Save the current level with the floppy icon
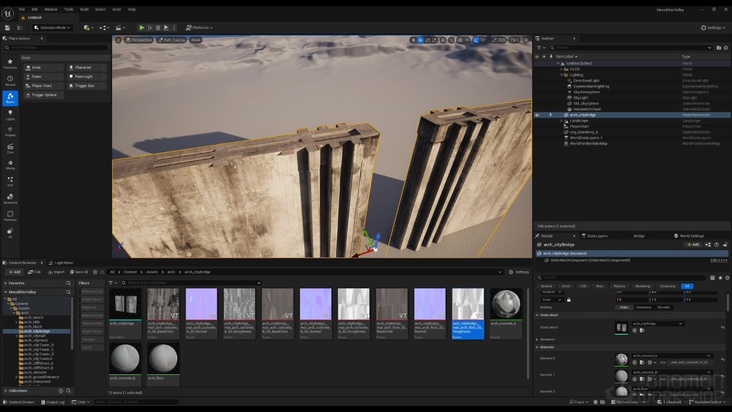732x412 pixels. tap(7, 28)
